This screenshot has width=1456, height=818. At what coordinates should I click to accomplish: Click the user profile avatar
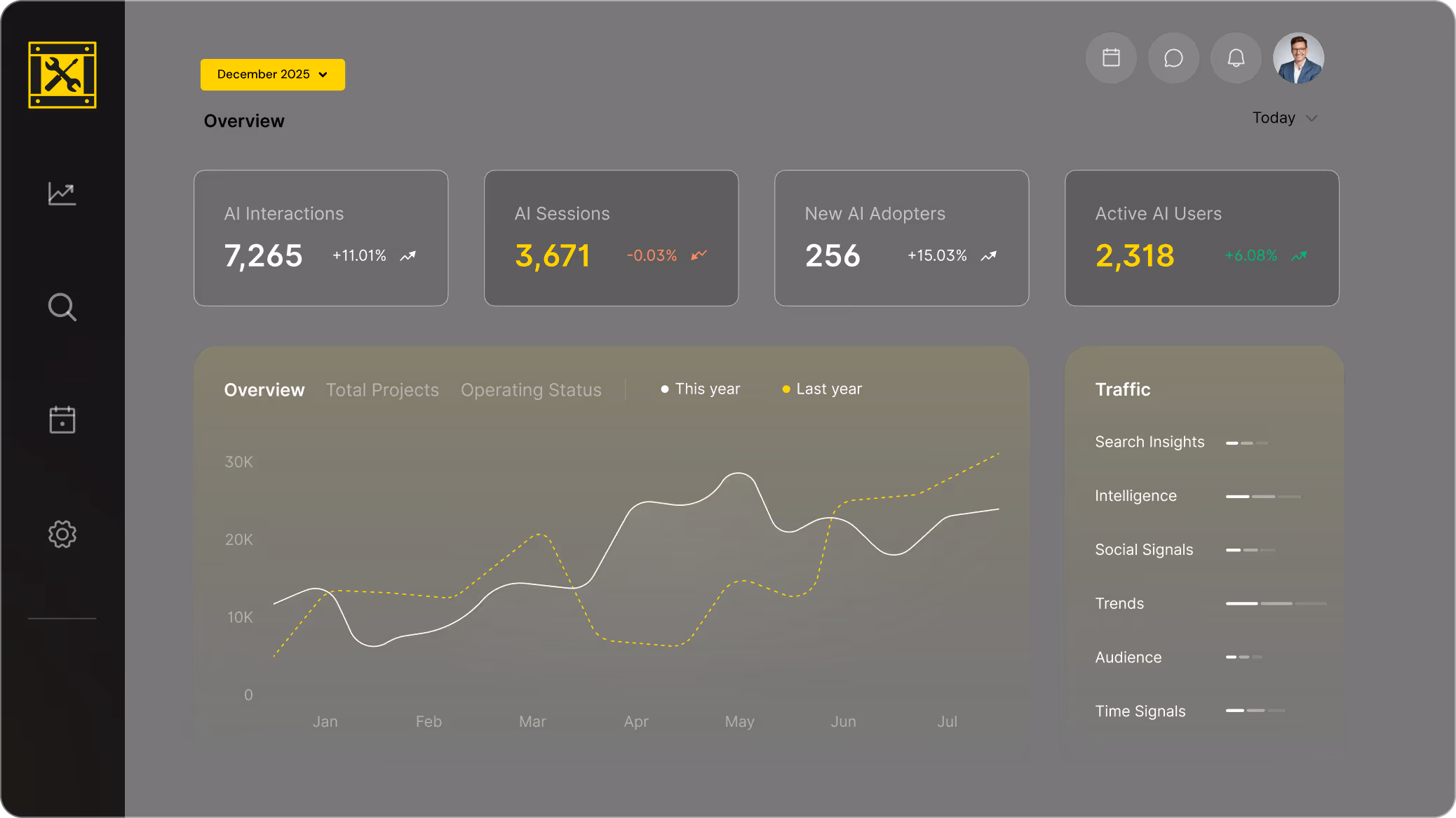pos(1298,58)
